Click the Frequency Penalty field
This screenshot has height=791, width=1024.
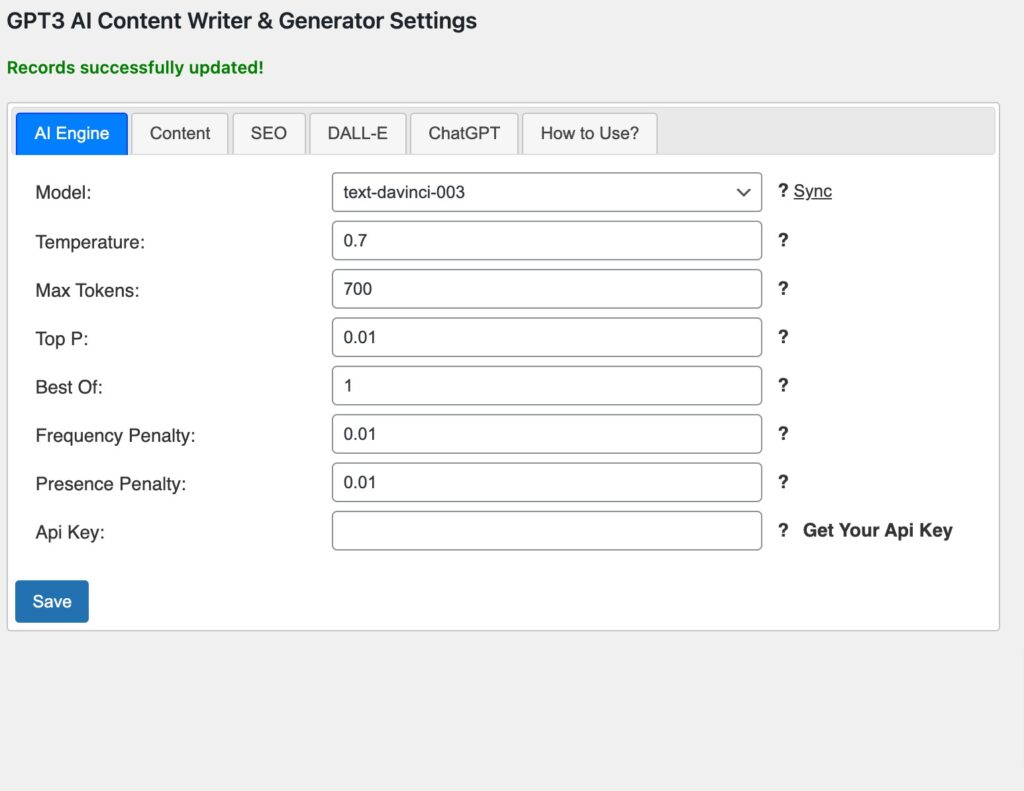point(547,434)
